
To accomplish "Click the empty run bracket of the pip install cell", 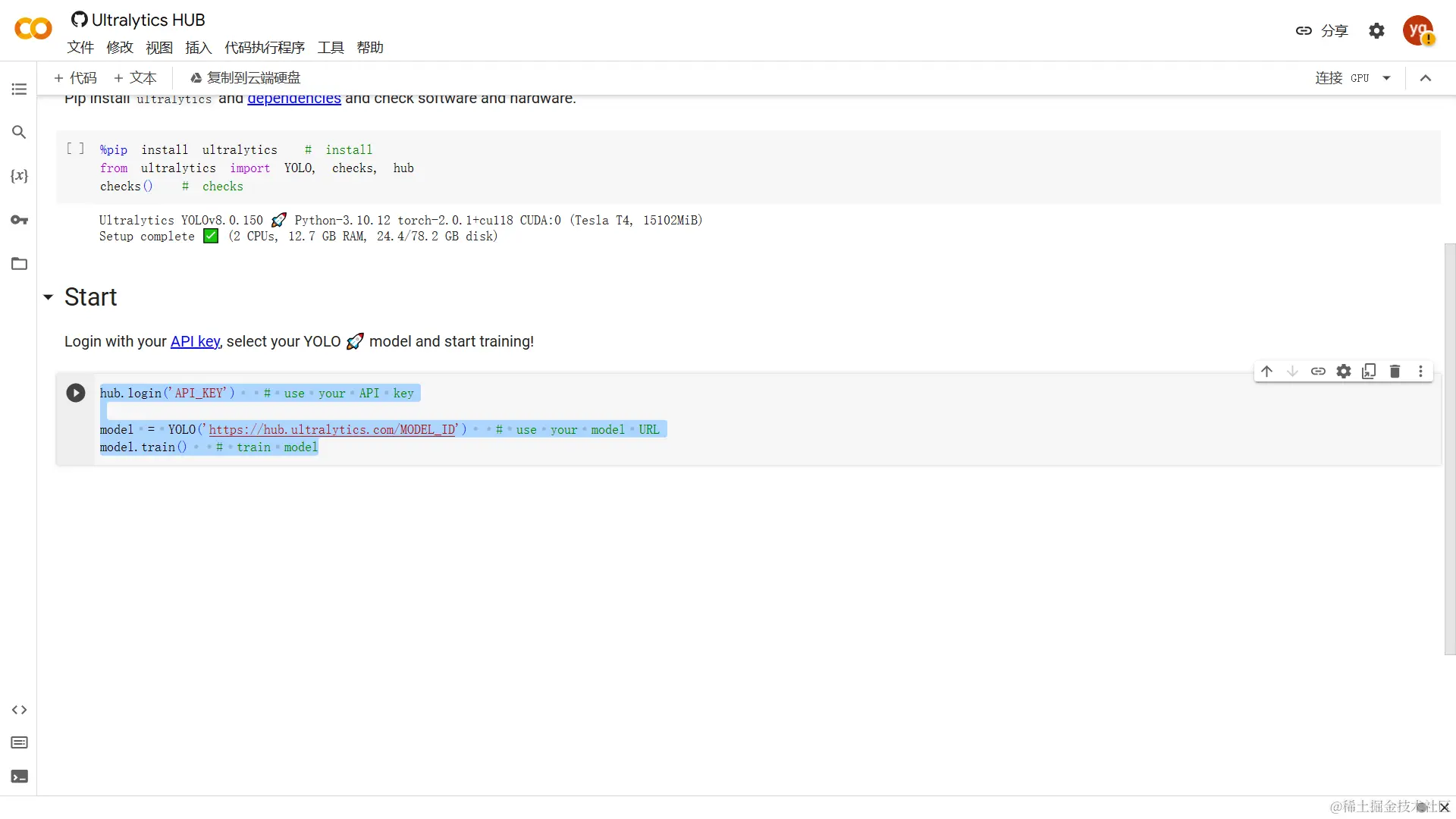I will pyautogui.click(x=75, y=149).
